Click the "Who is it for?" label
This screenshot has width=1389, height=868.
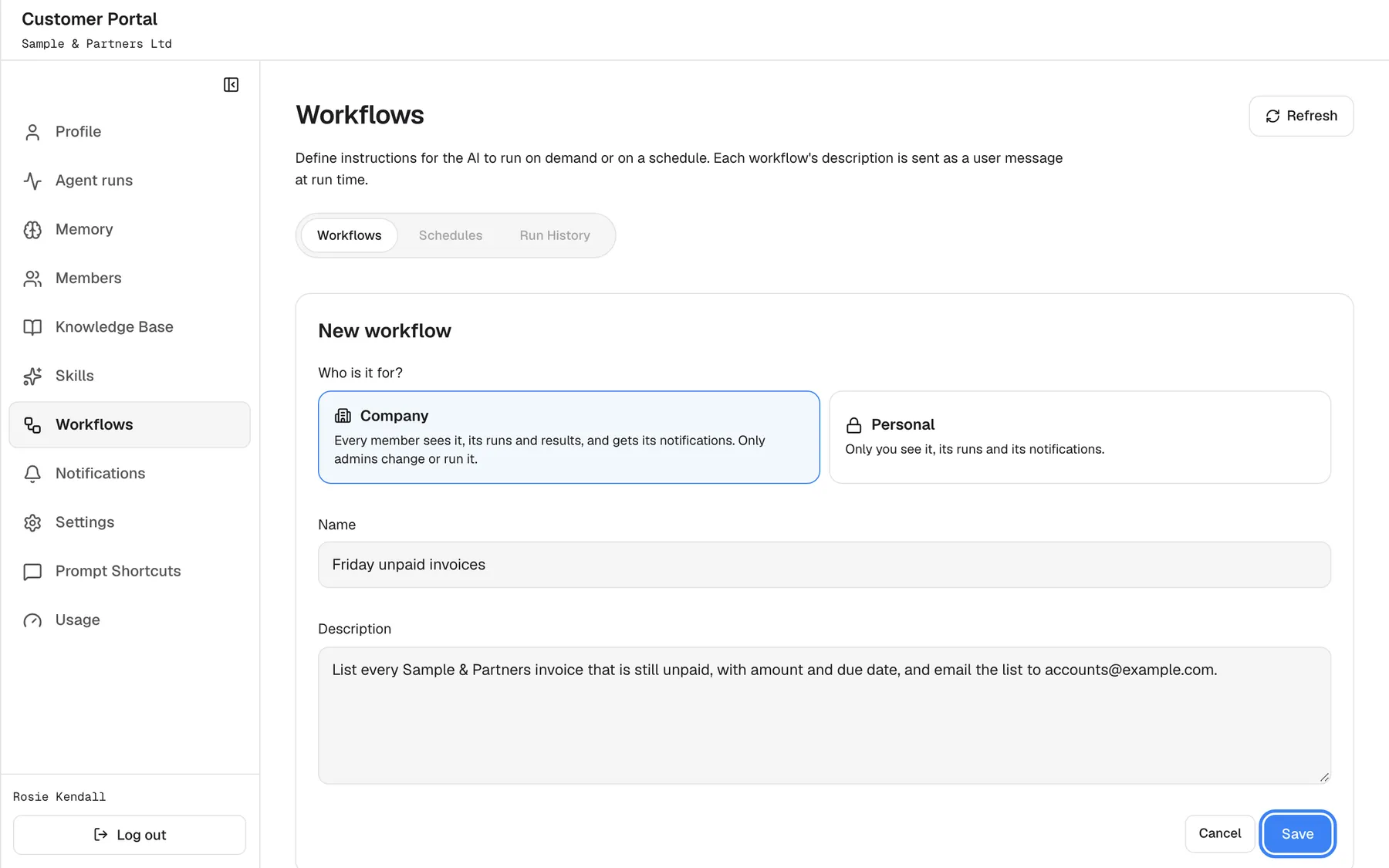[360, 373]
